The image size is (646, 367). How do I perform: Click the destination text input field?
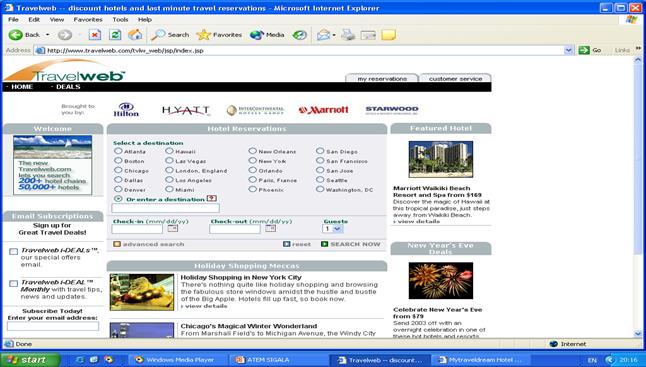(x=166, y=208)
